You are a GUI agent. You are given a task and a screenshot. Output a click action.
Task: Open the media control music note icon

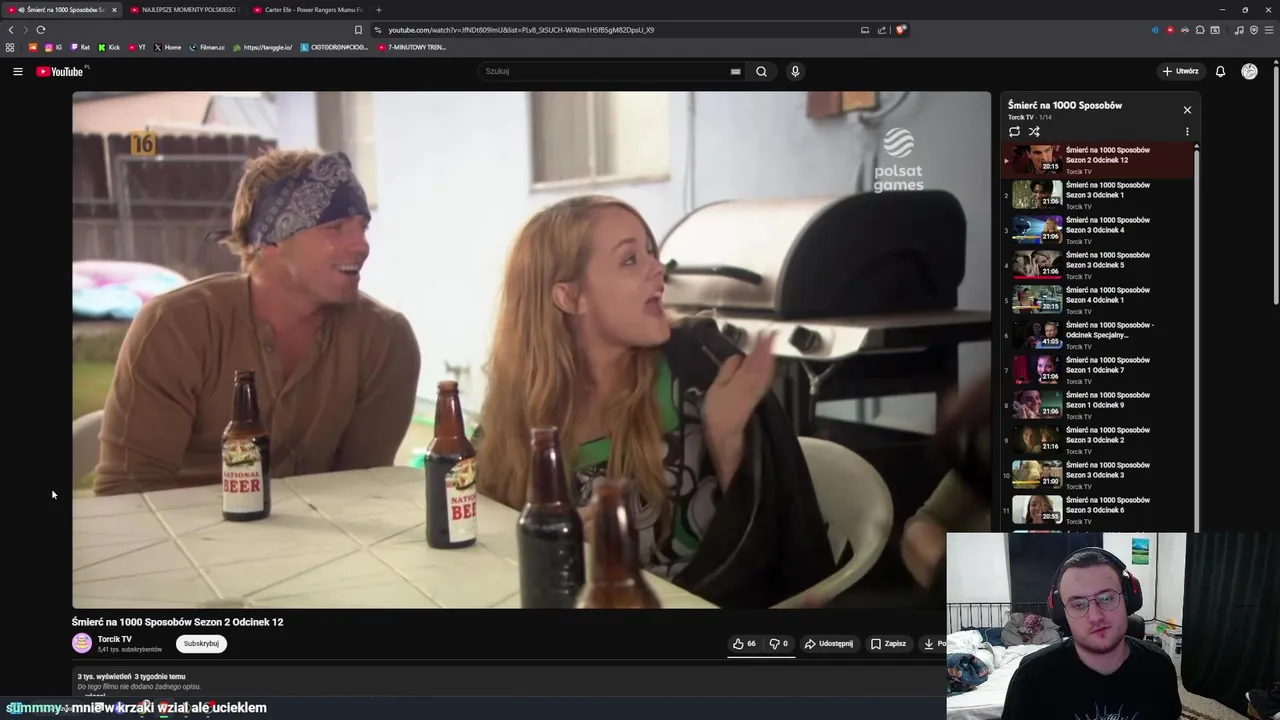pos(1239,30)
